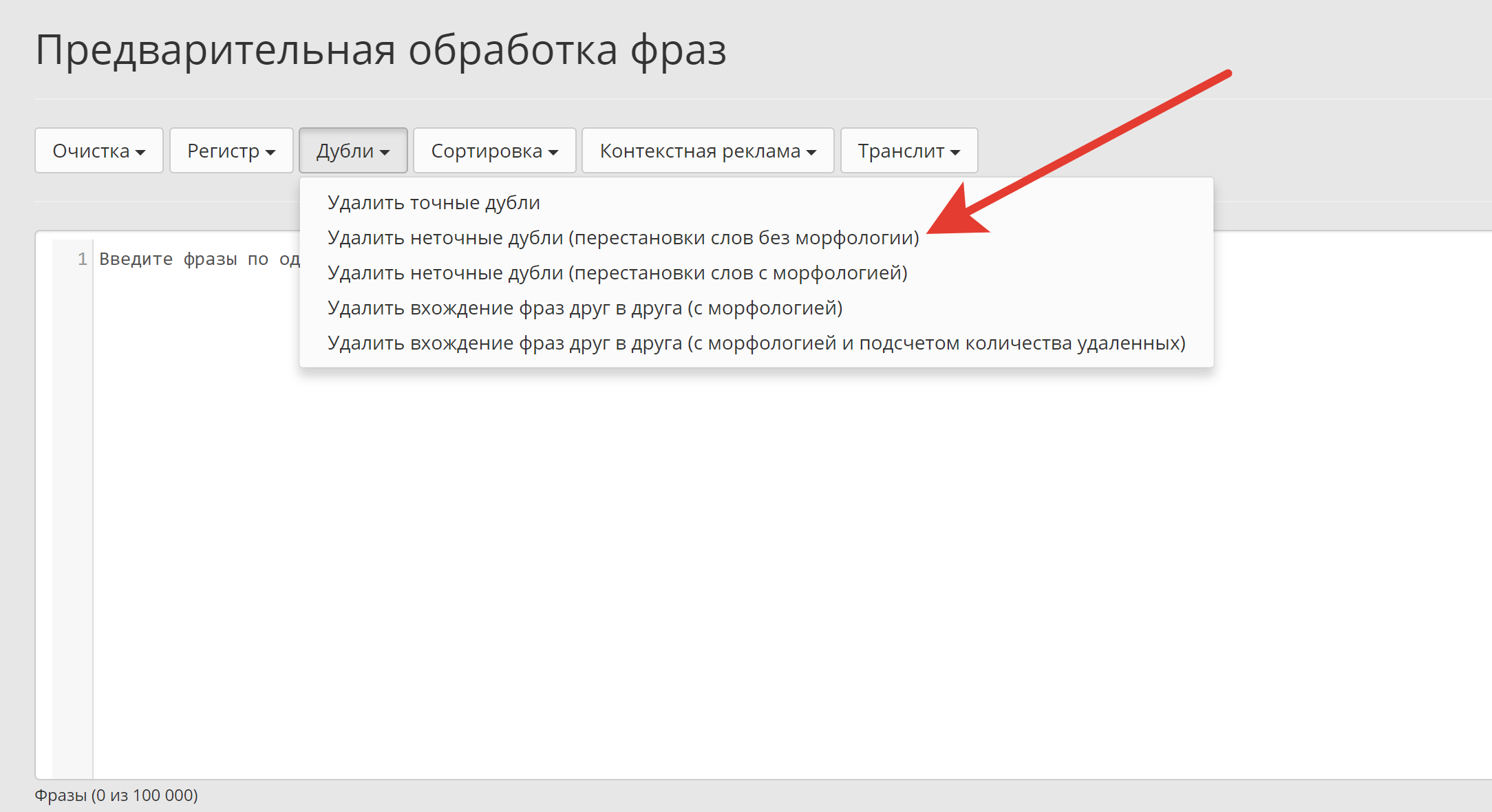1492x812 pixels.
Task: Click the Фразы counter label below editor
Action: tap(116, 795)
